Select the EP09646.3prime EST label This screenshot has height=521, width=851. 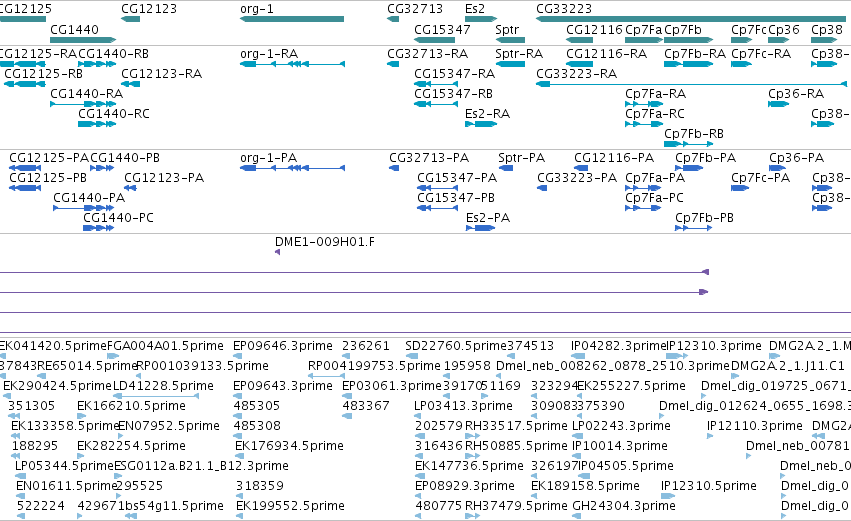pyautogui.click(x=283, y=346)
